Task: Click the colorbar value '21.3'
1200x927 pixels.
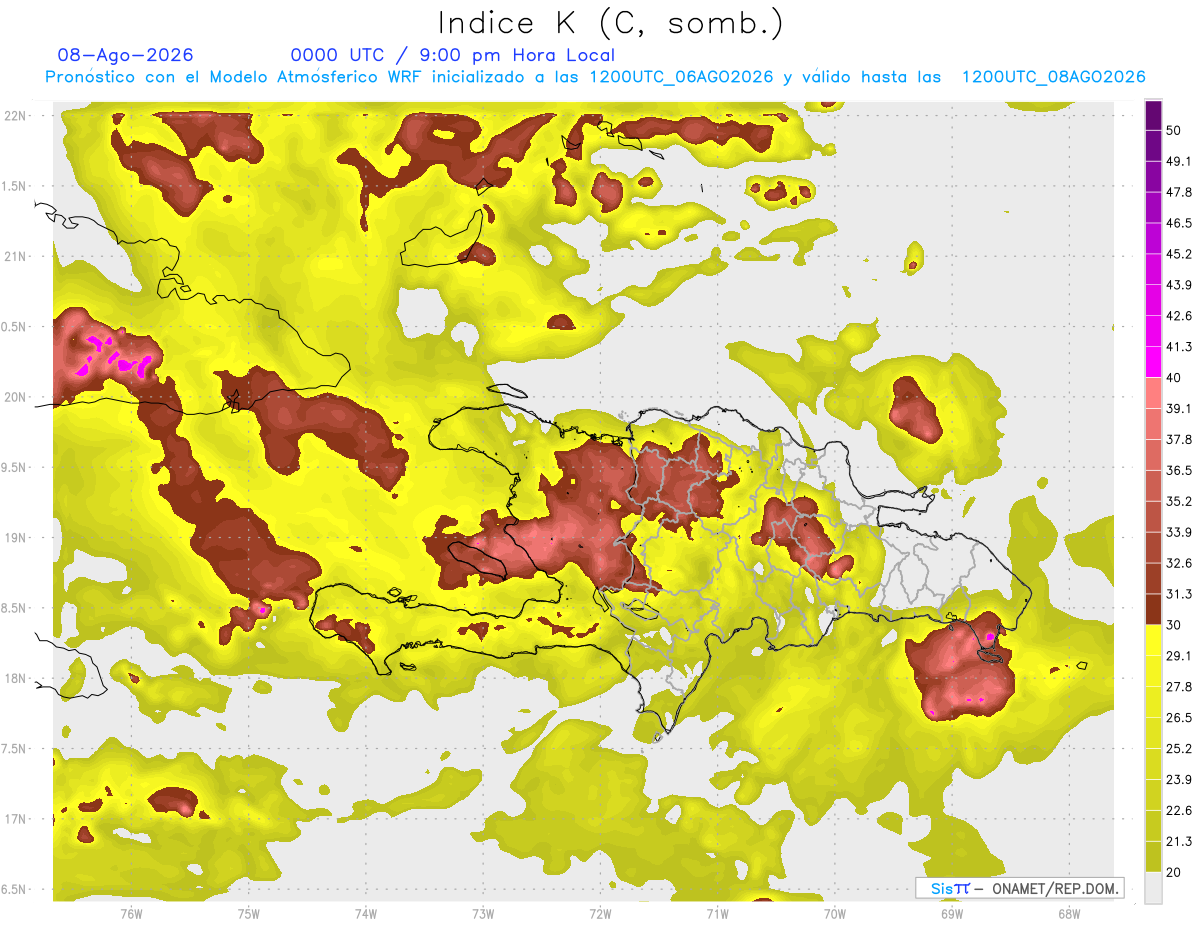Action: click(1180, 841)
